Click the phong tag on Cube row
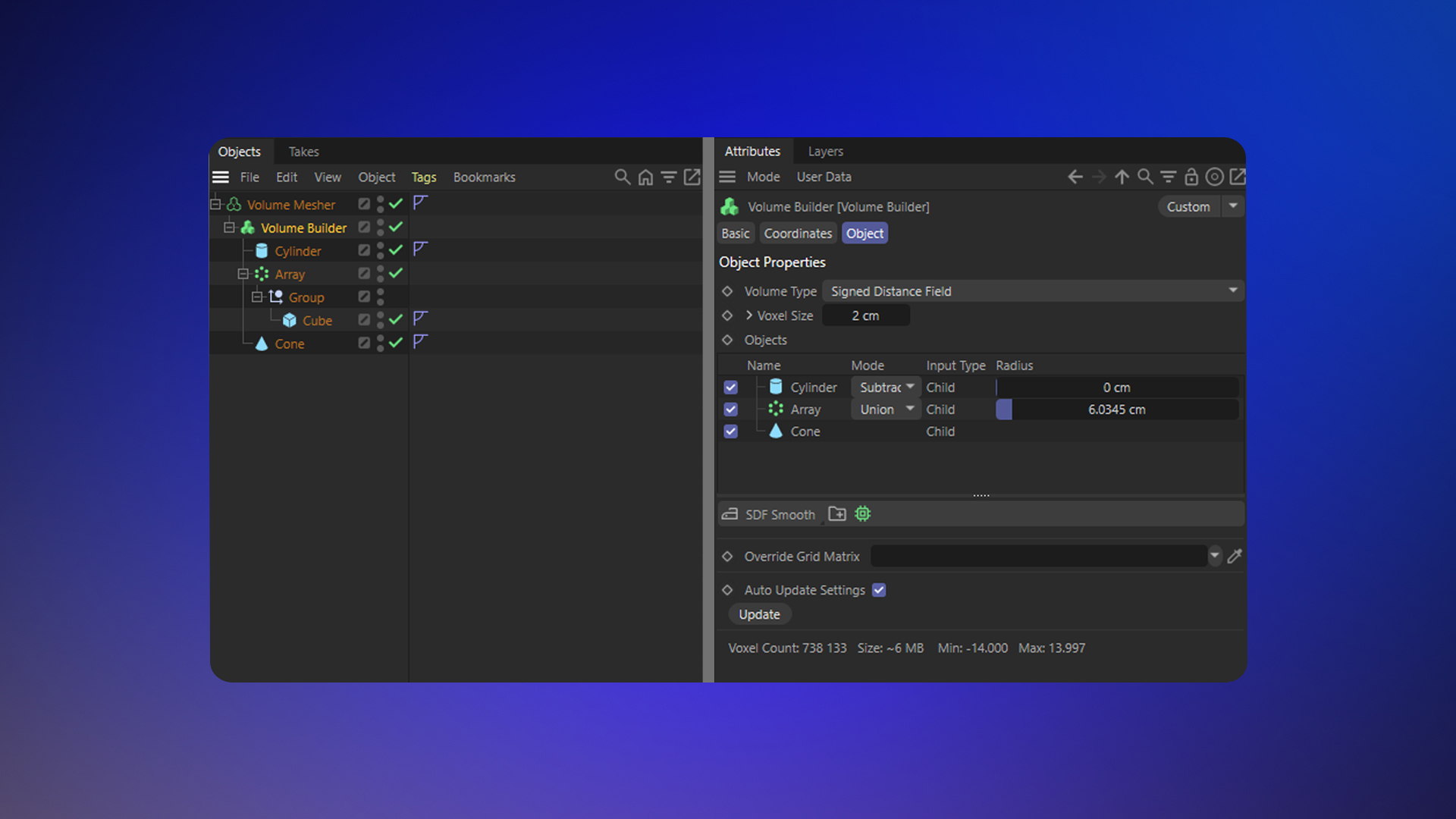Viewport: 1456px width, 819px height. (421, 318)
